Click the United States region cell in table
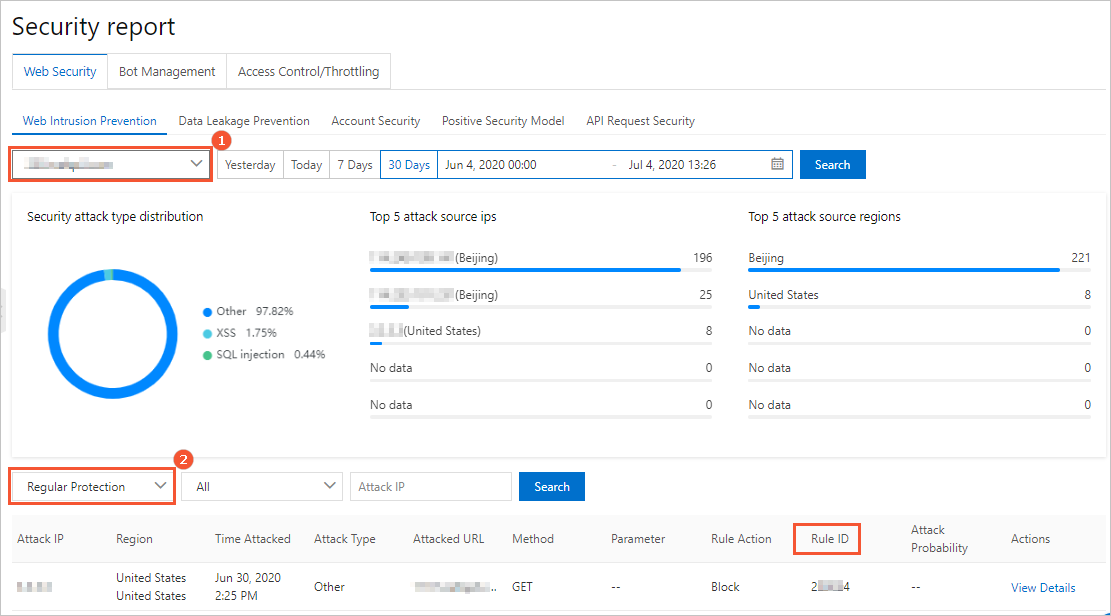The width and height of the screenshot is (1111, 616). point(151,587)
